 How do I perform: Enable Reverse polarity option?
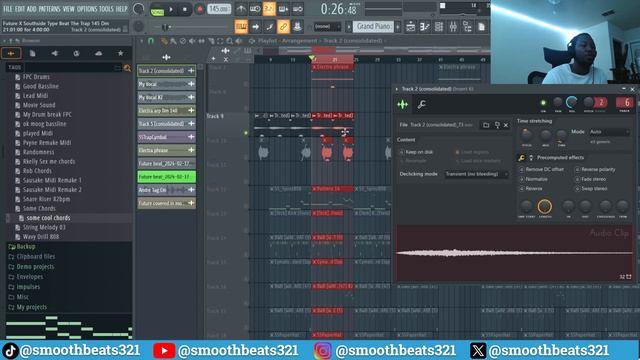[x=595, y=169]
